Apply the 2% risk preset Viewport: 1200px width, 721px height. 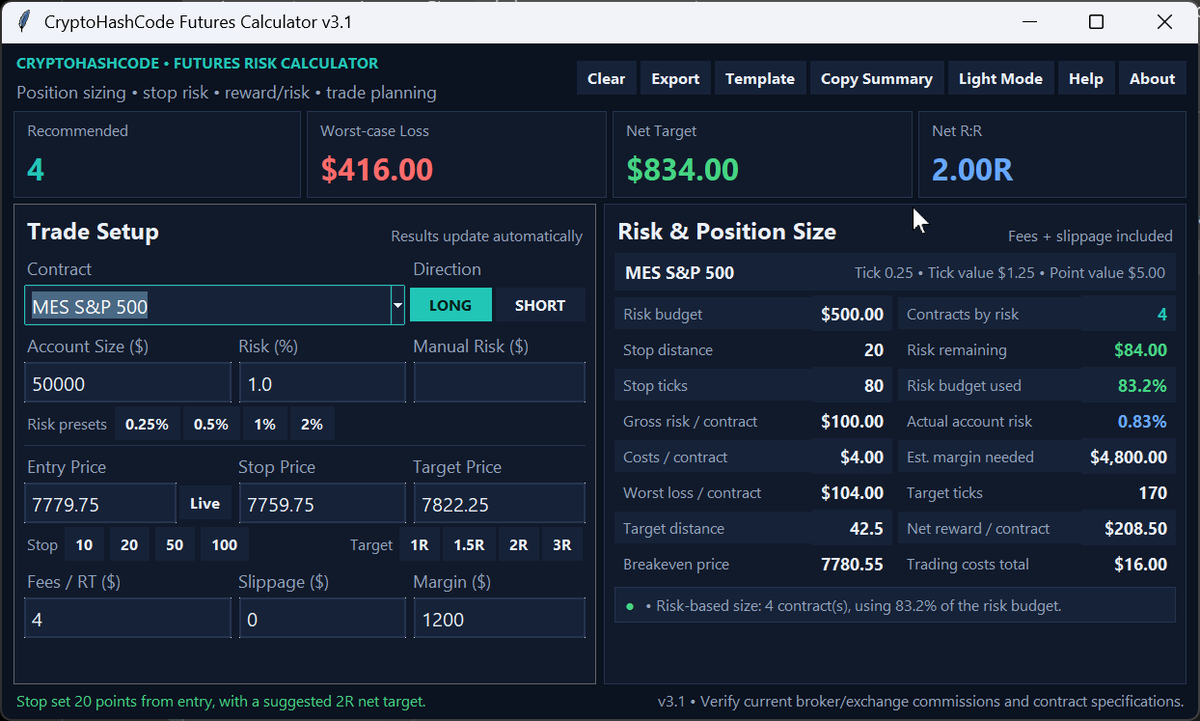pyautogui.click(x=312, y=424)
